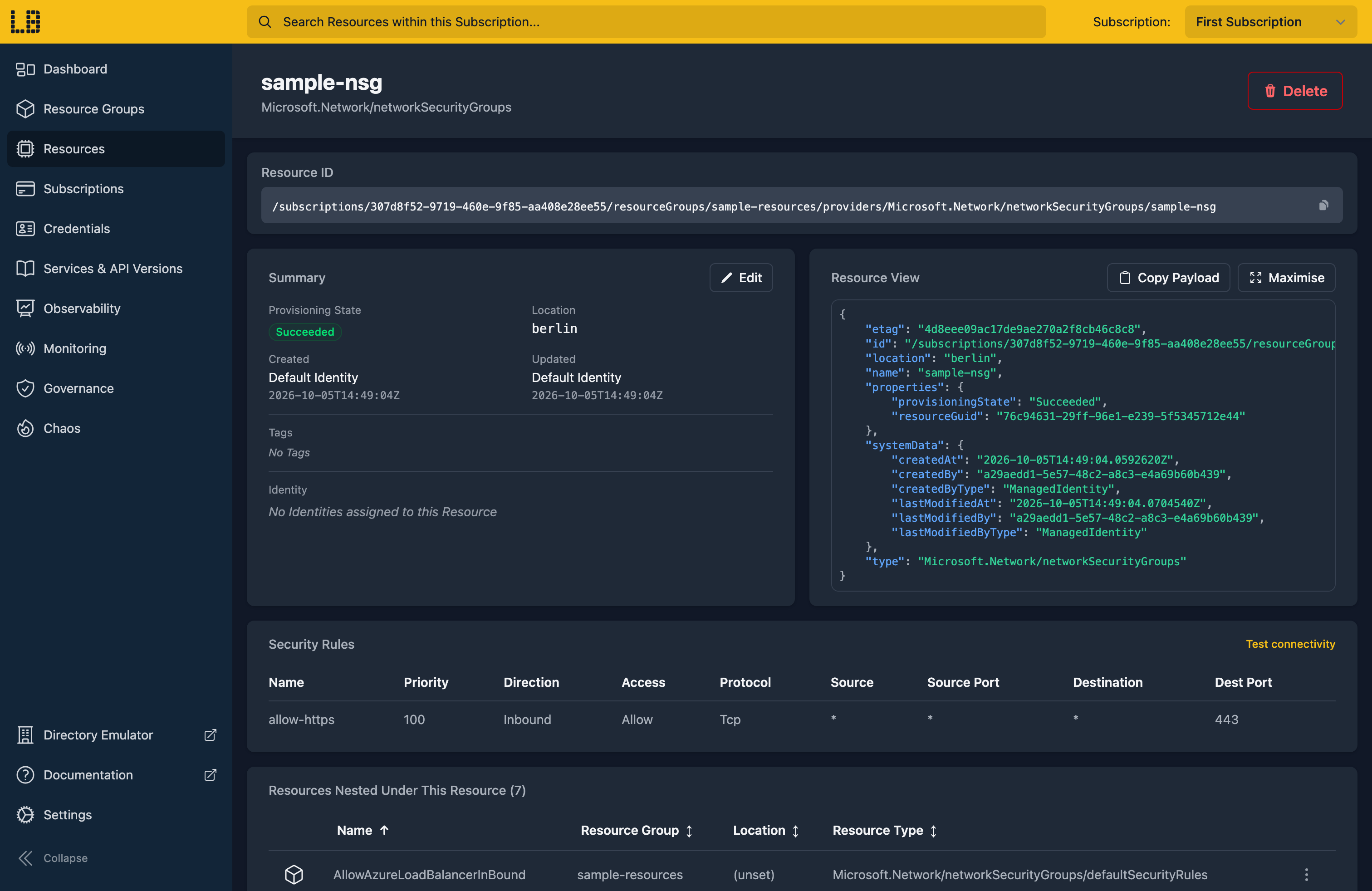The image size is (1372, 891).
Task: Open Directory Emulator external link icon
Action: [x=211, y=735]
